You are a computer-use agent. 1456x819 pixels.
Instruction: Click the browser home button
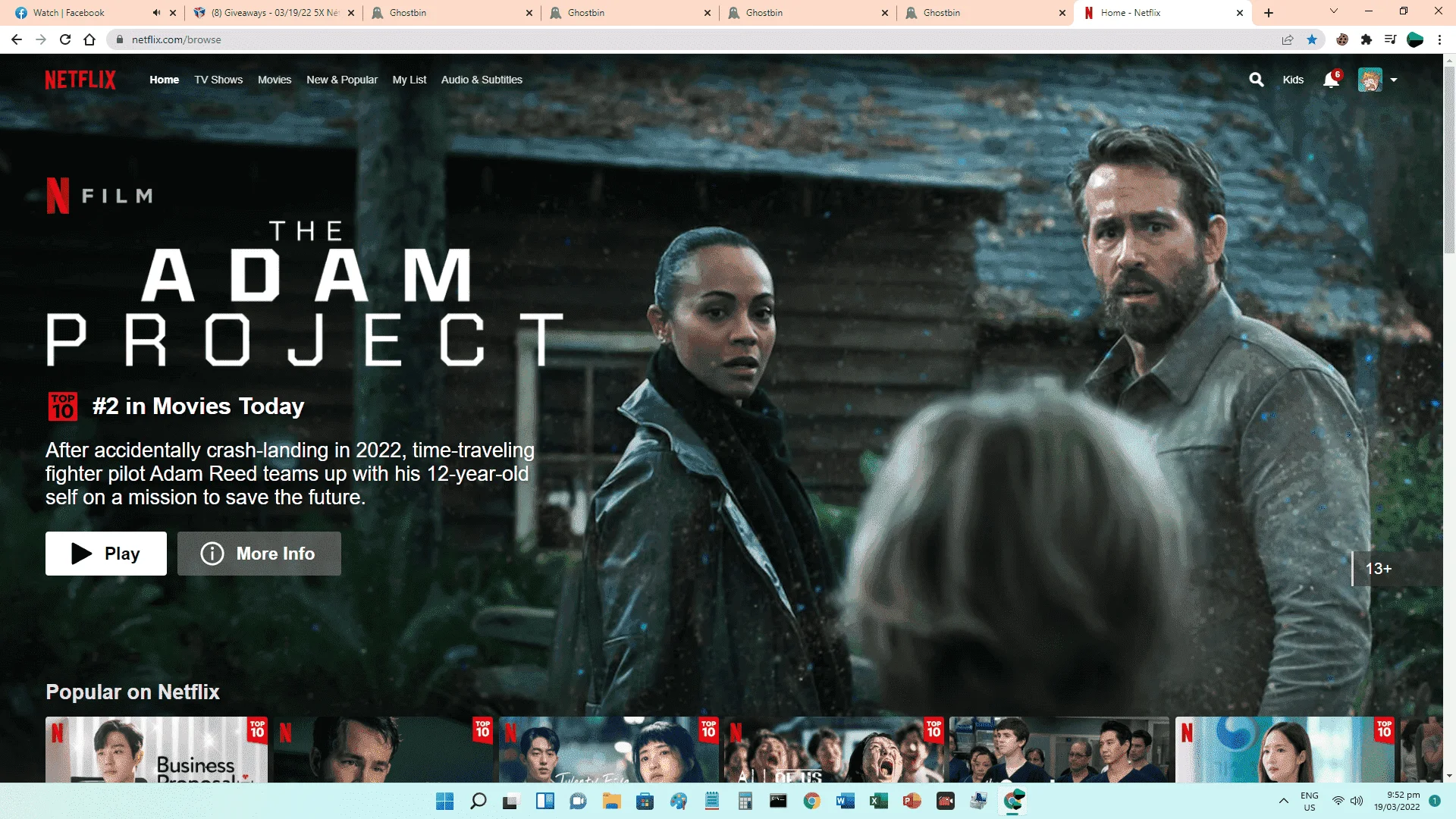click(x=89, y=39)
